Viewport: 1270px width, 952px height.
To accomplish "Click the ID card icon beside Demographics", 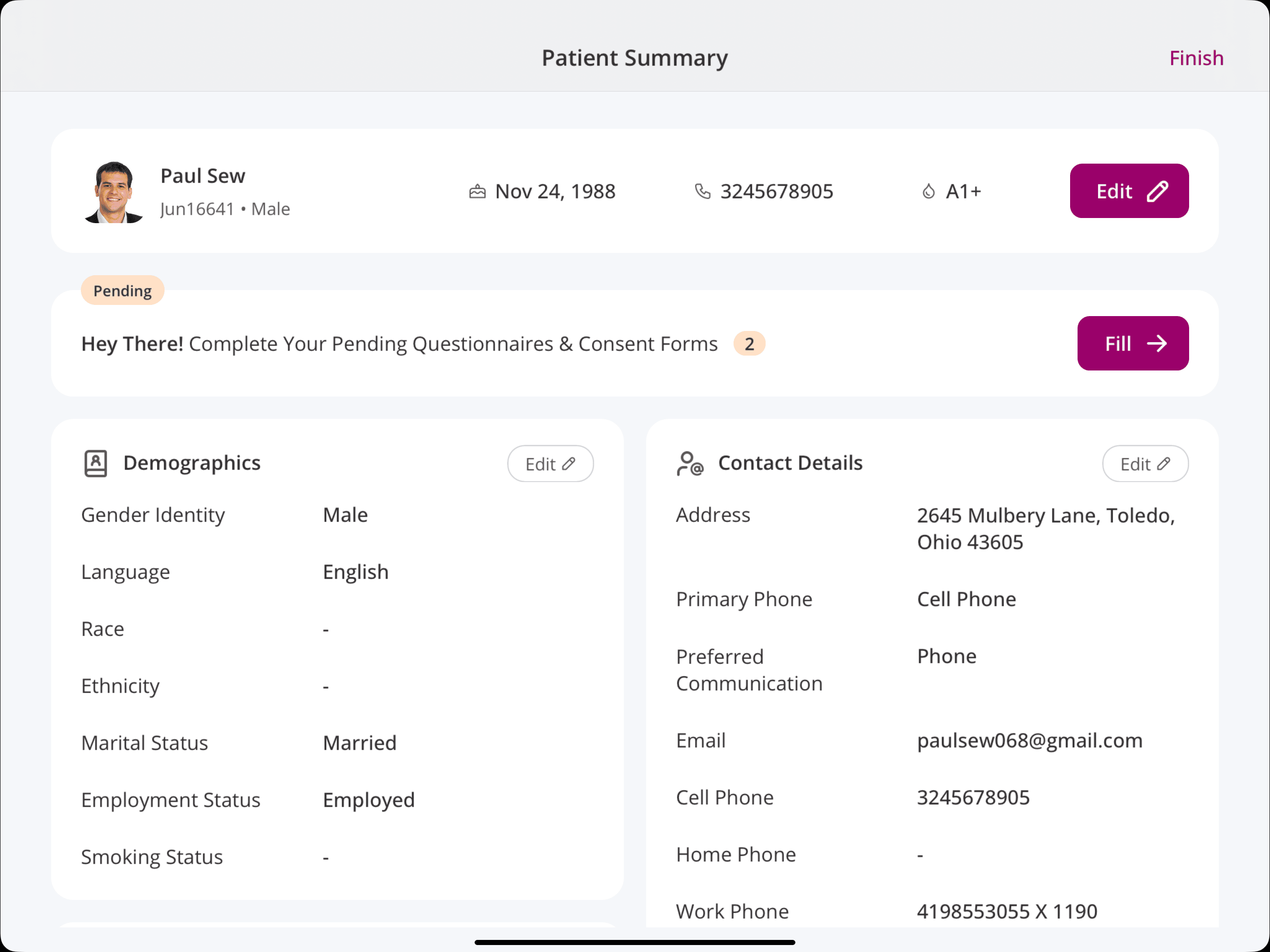I will pos(95,463).
